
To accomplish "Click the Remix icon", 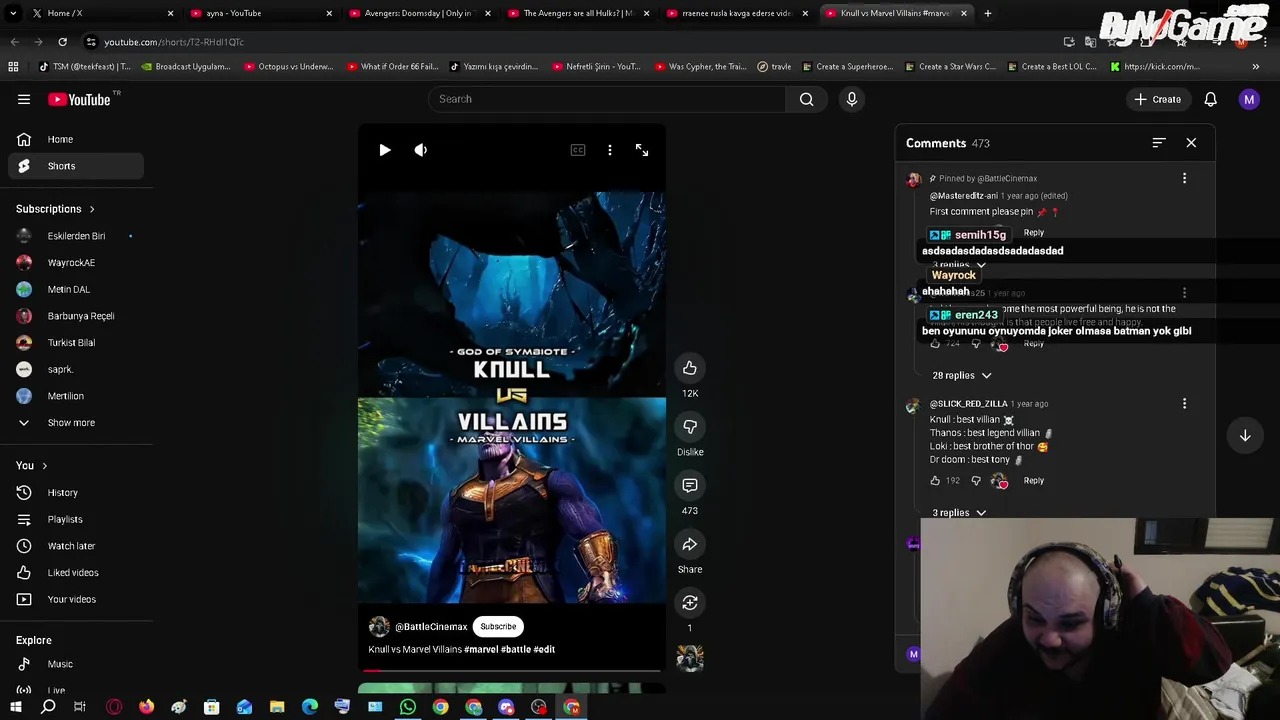I will [690, 603].
